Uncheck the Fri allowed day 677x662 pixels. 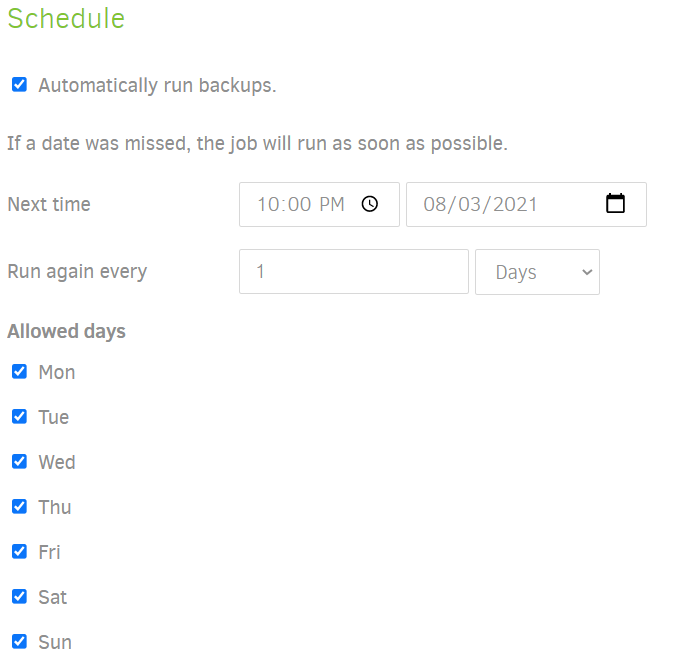(19, 551)
